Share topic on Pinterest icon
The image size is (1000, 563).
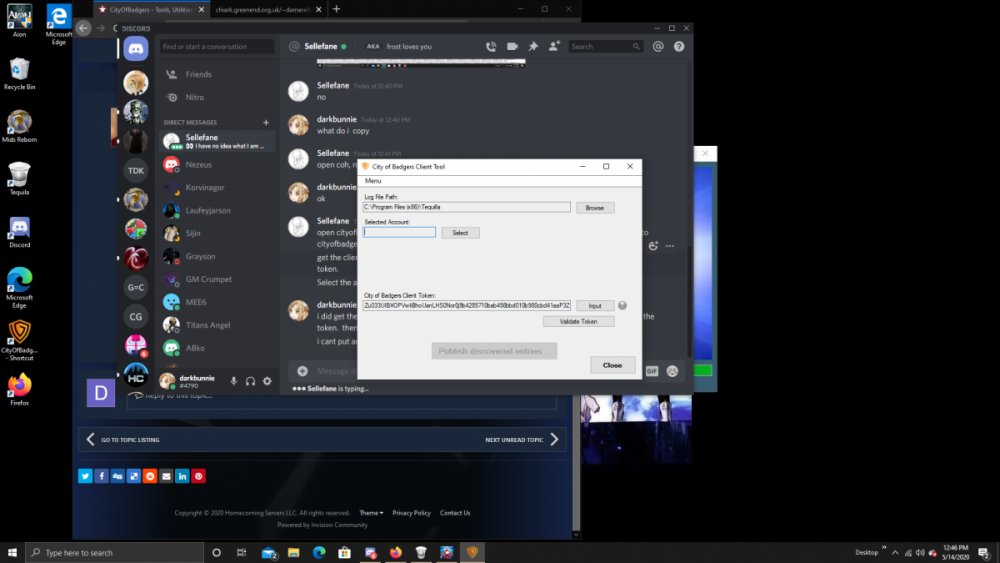[x=198, y=476]
